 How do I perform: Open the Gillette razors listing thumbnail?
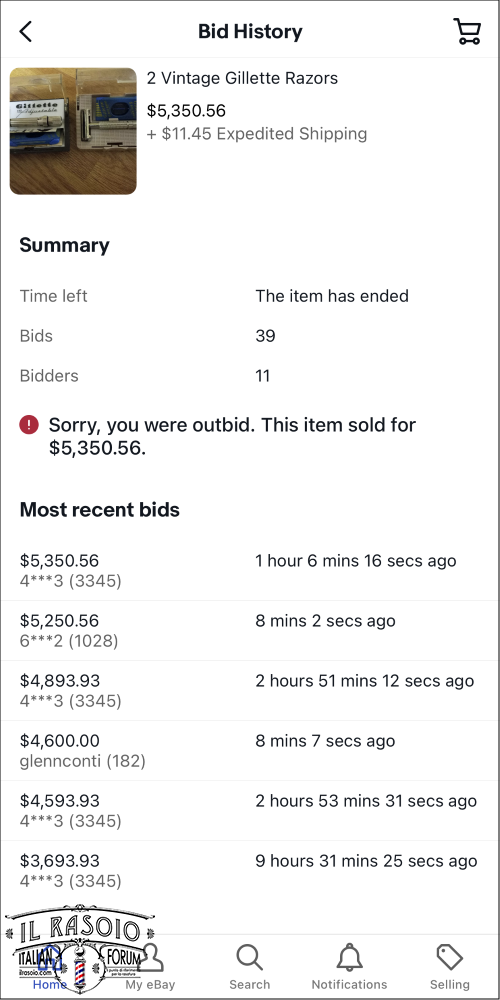coord(73,131)
